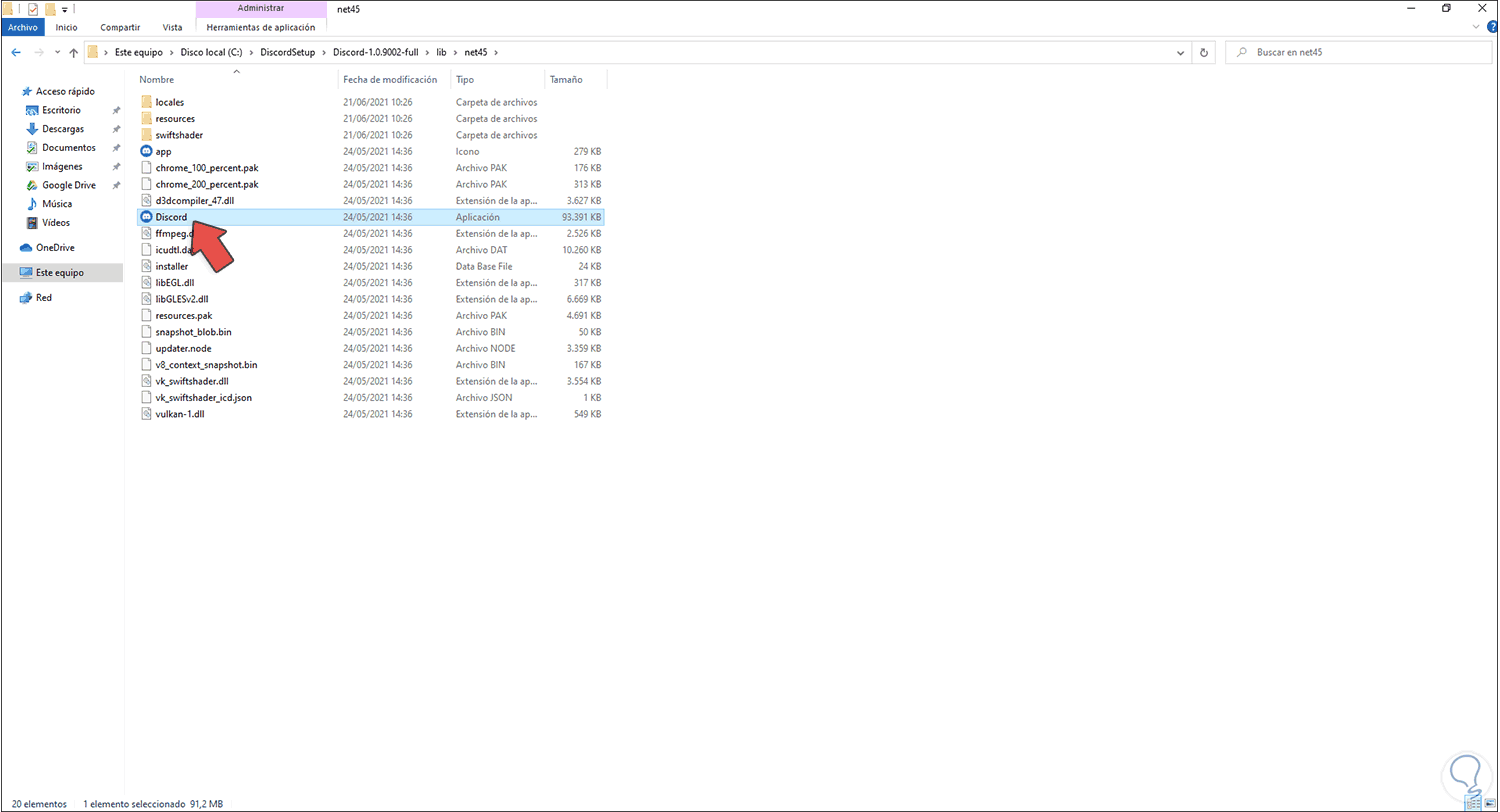Click the Buscar en net45 search box
The height and width of the screenshot is (812, 1500).
pyautogui.click(x=1358, y=52)
